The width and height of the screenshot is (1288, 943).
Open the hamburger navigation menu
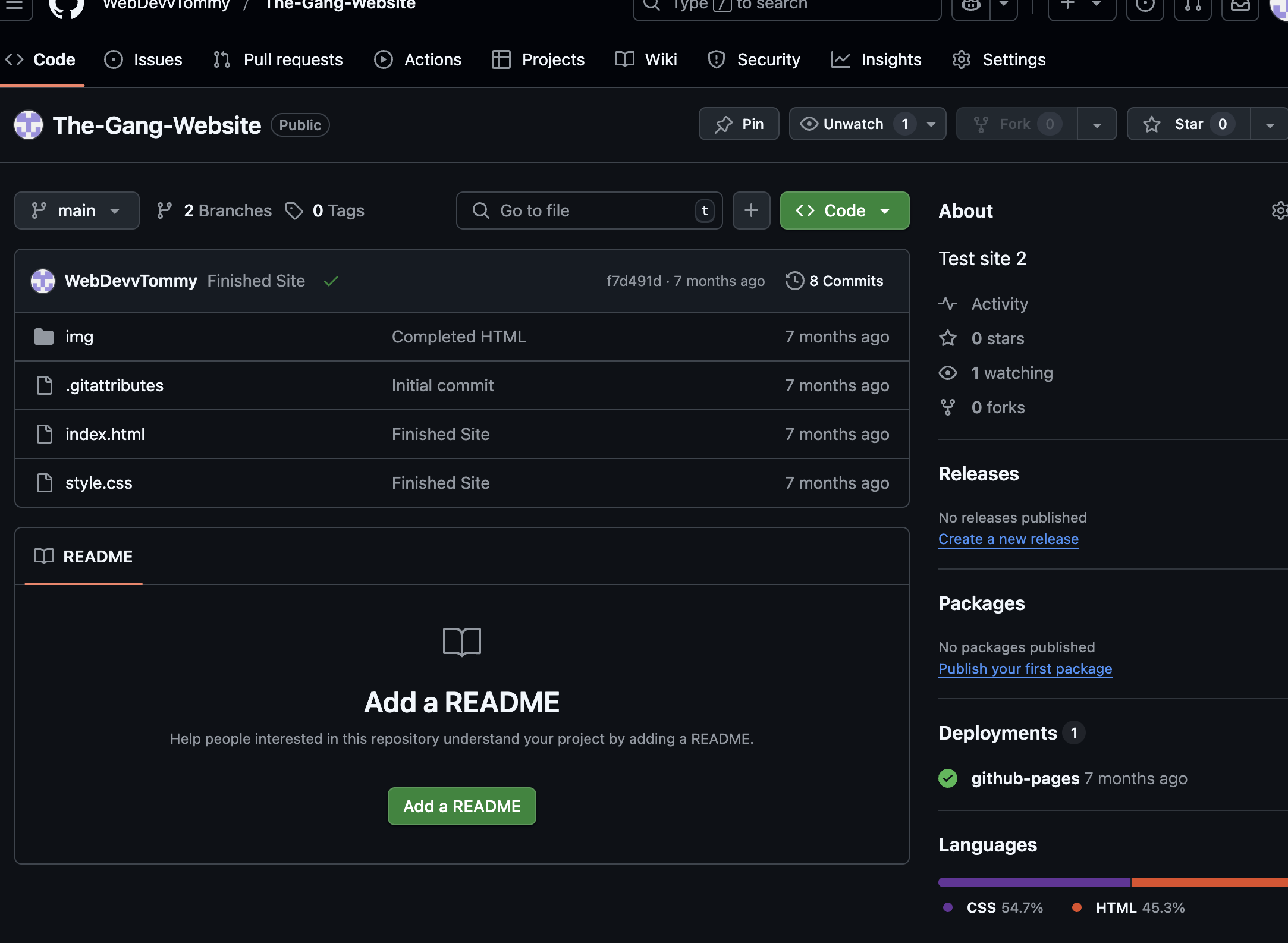point(14,6)
